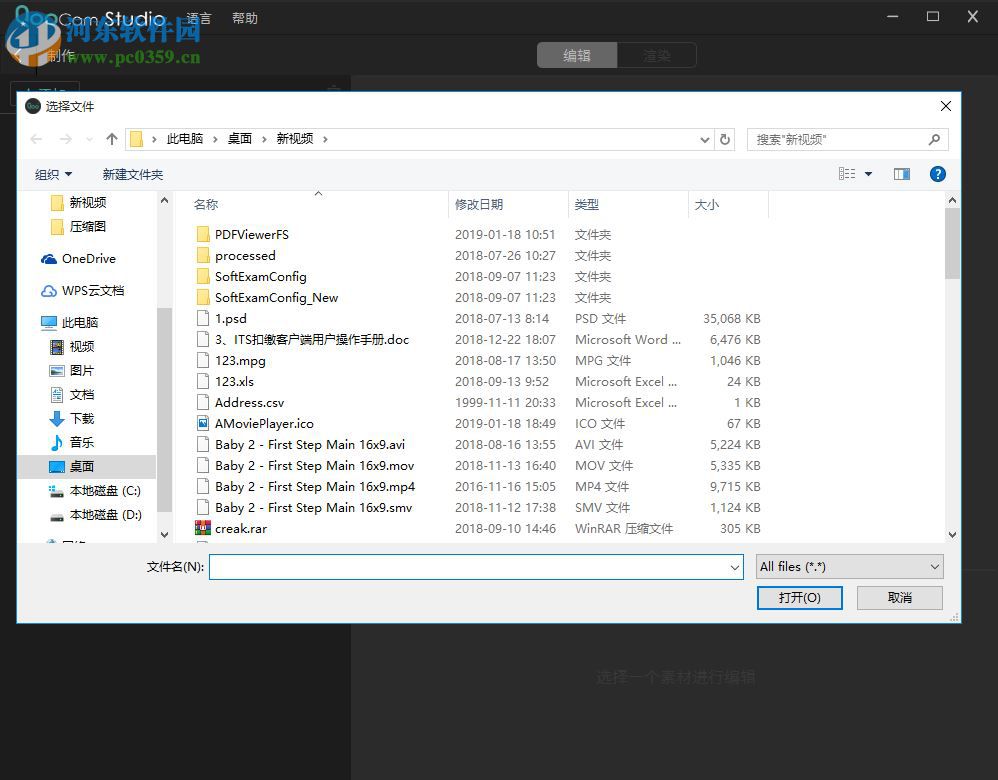The width and height of the screenshot is (998, 780).
Task: Click the refresh icon next to address bar
Action: [724, 139]
